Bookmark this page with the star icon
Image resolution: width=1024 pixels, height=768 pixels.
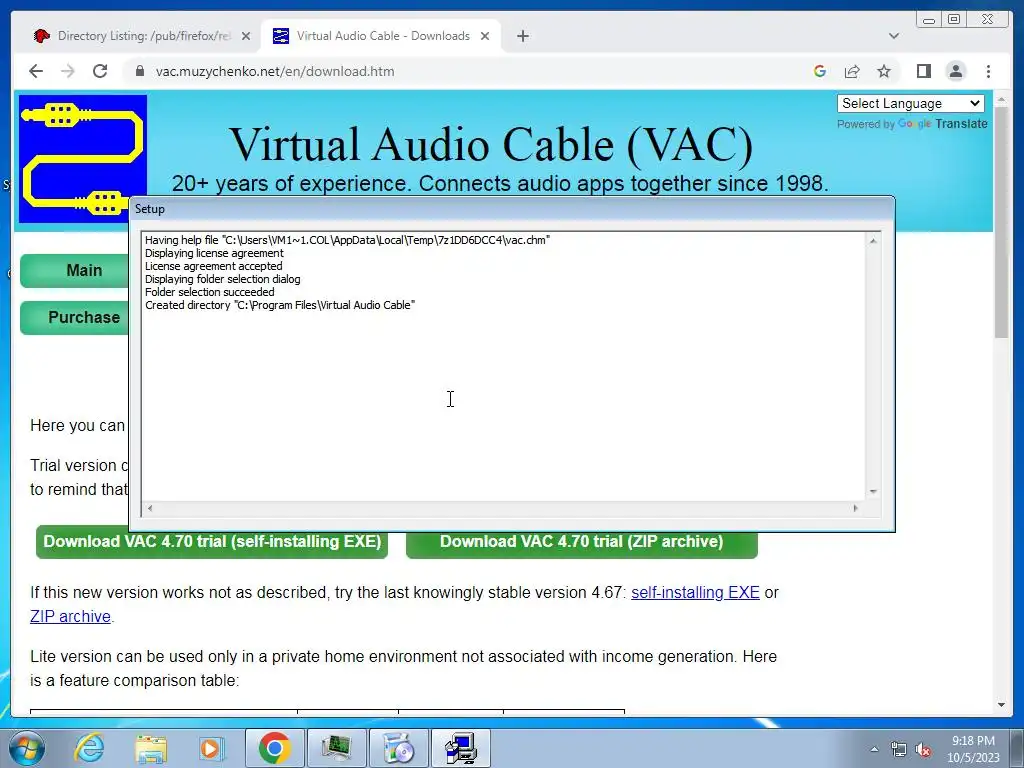[884, 71]
